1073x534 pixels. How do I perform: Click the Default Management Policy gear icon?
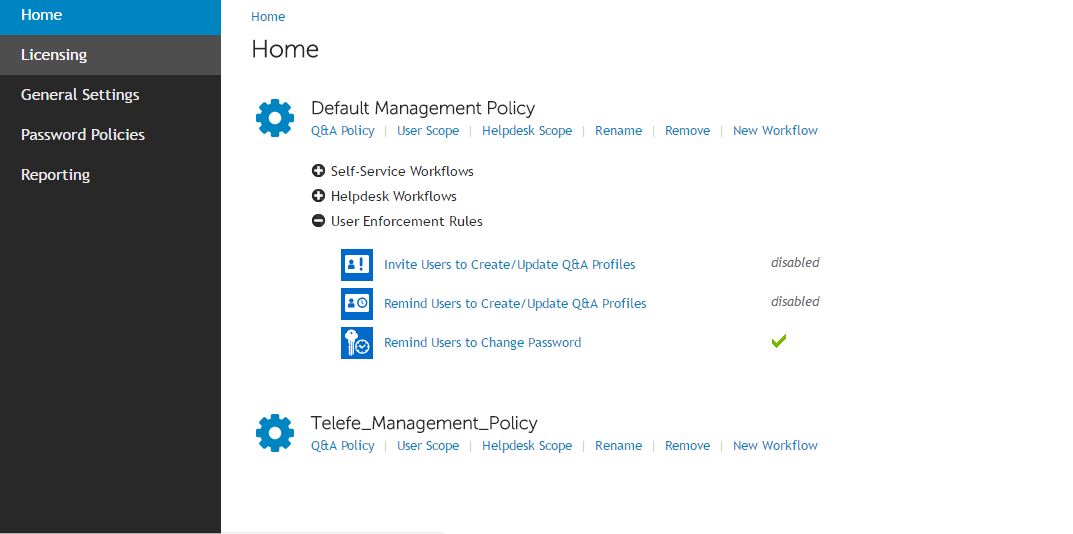(274, 118)
